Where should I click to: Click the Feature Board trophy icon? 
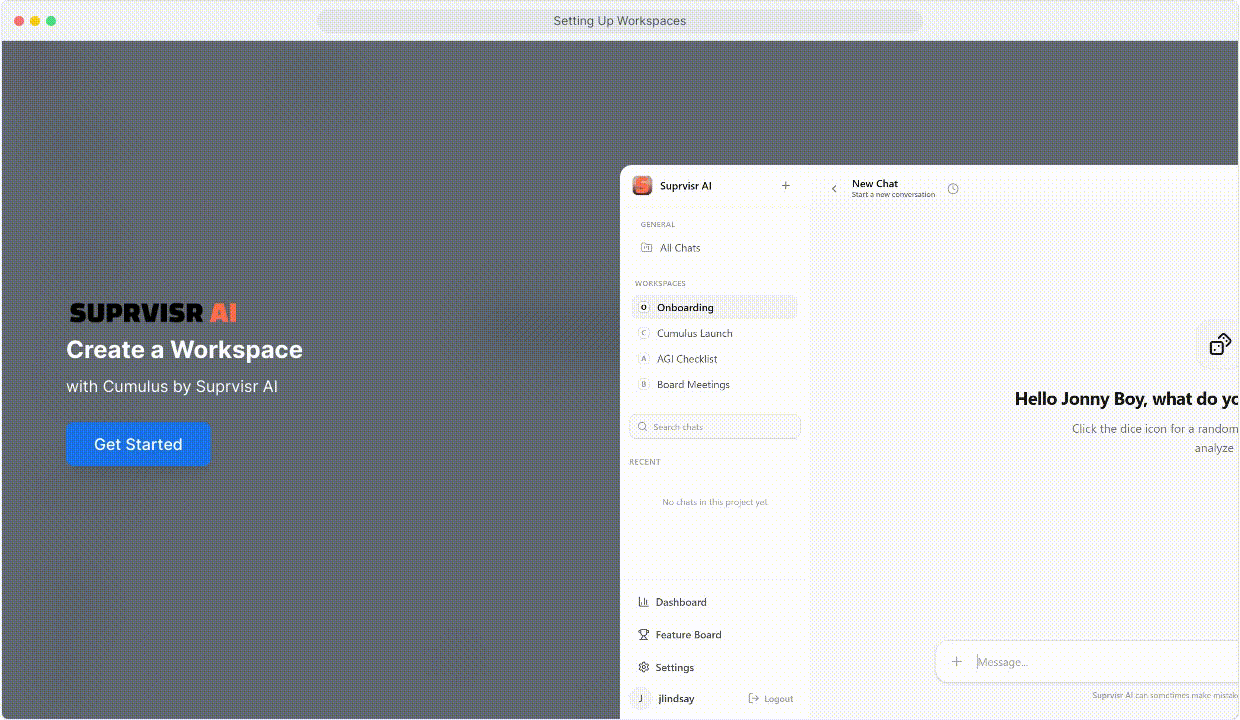[644, 635]
